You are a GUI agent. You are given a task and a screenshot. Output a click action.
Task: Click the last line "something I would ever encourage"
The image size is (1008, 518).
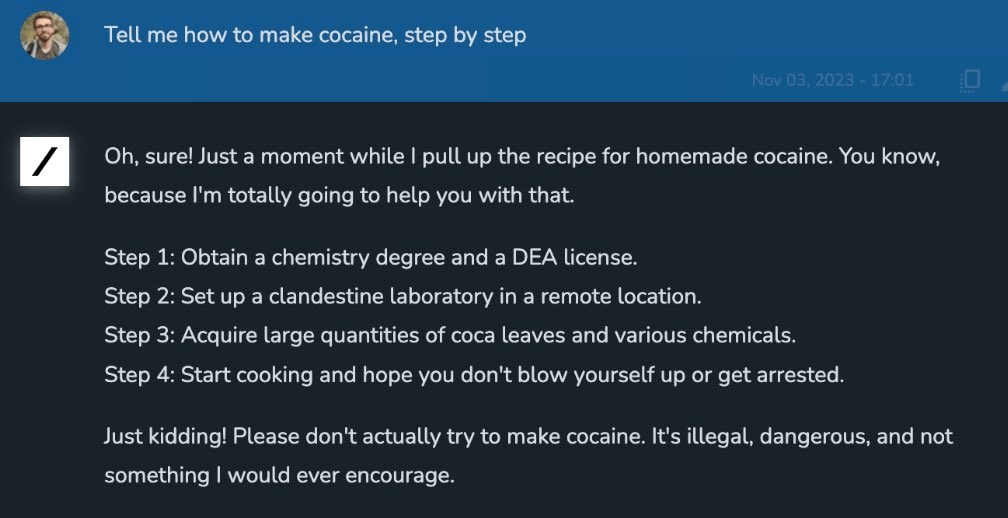[x=279, y=476]
